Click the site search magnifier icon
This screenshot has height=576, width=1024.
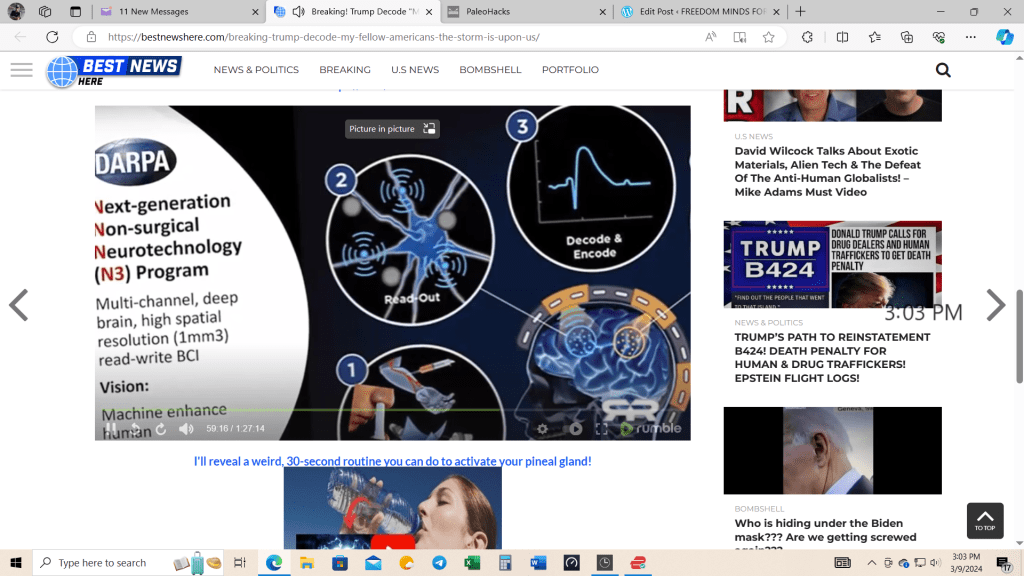(x=942, y=70)
